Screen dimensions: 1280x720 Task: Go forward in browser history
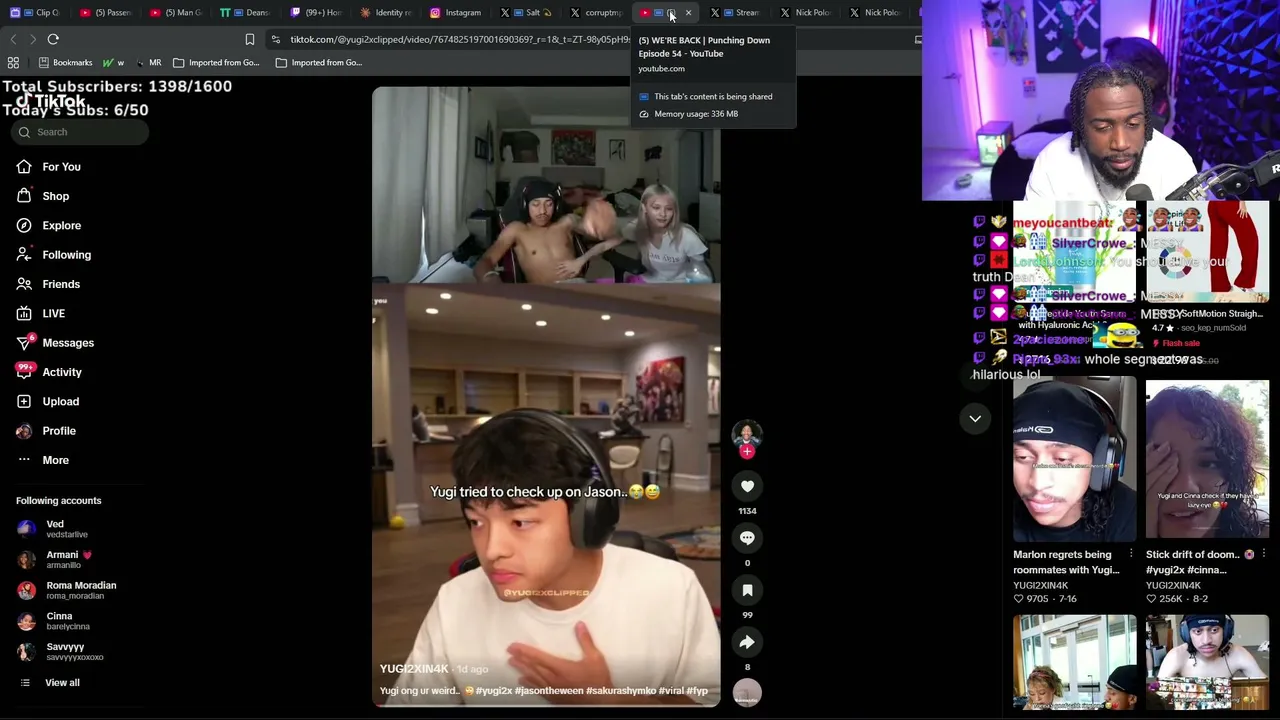32,40
